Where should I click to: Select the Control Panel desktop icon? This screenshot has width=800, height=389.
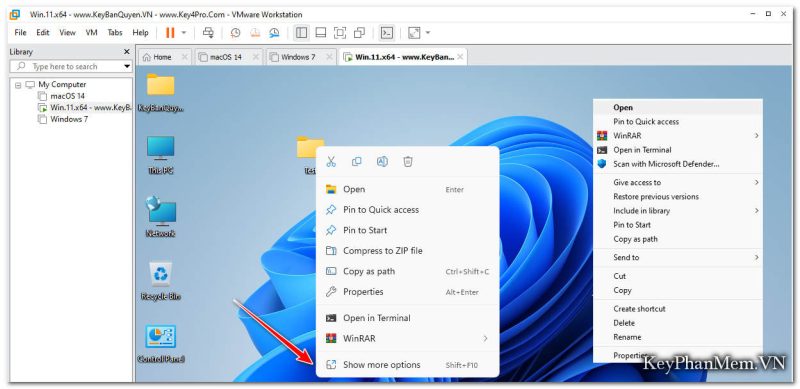[x=161, y=344]
